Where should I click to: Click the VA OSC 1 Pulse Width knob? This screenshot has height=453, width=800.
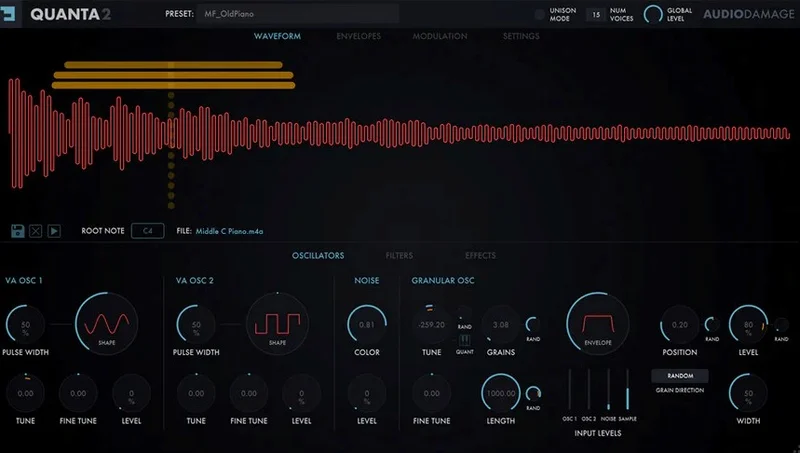pos(25,324)
